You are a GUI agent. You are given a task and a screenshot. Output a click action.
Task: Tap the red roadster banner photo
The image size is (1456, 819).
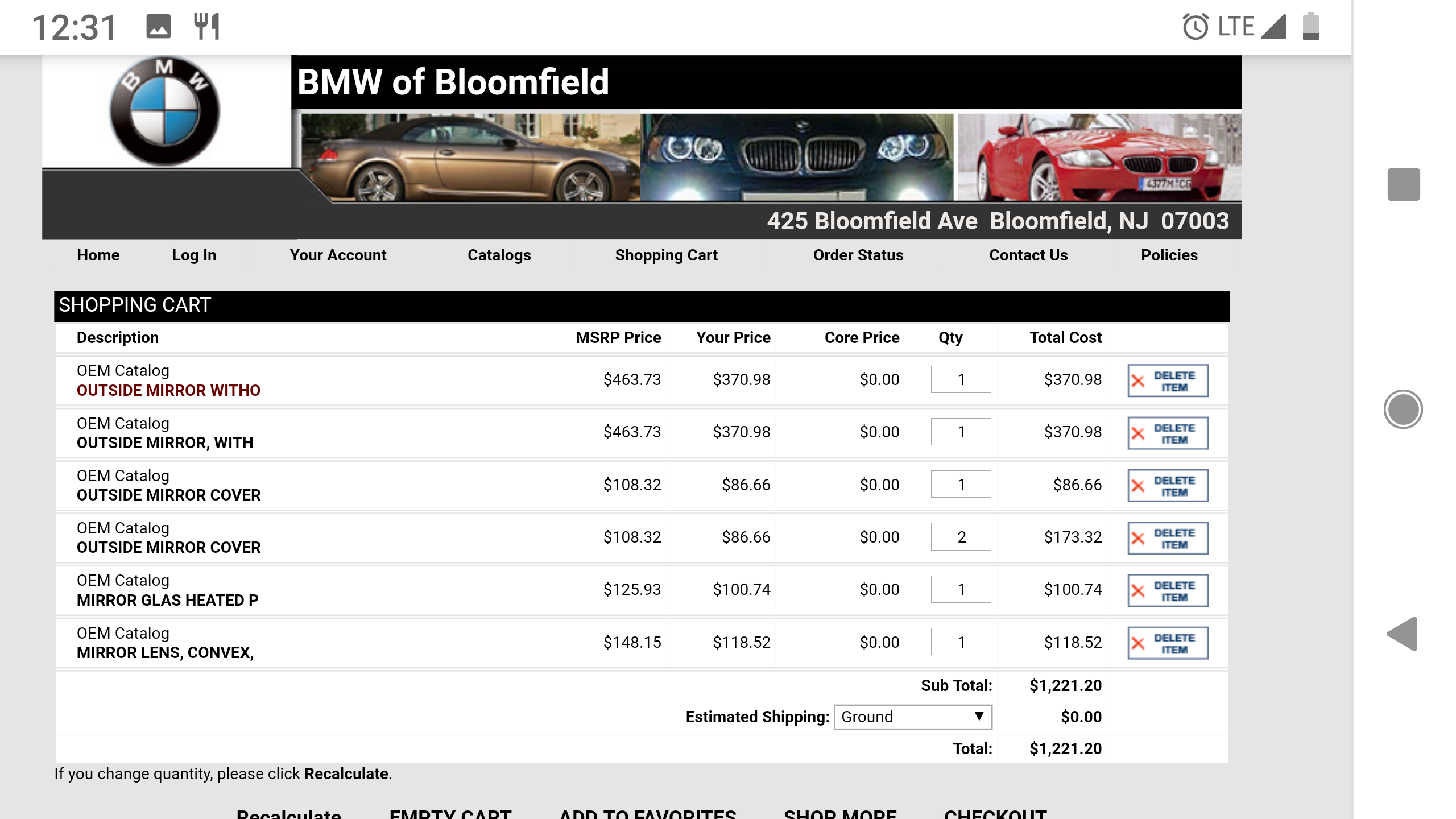tap(1099, 158)
